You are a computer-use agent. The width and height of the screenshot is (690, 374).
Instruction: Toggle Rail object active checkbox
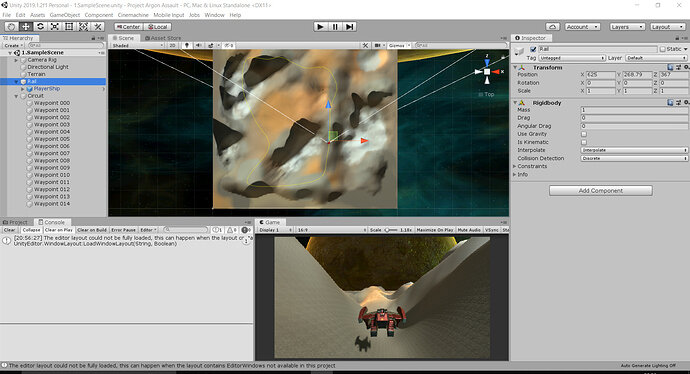point(533,49)
